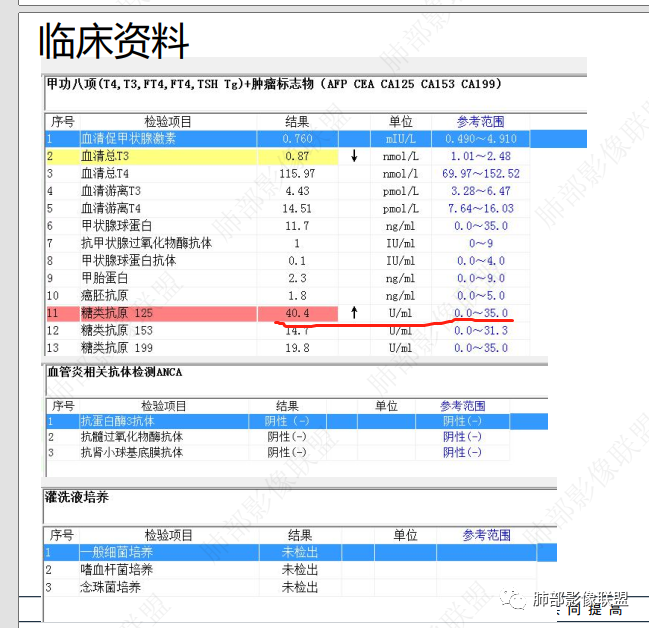This screenshot has height=628, width=649.
Task: Click the result value 19.8
Action: [x=297, y=348]
